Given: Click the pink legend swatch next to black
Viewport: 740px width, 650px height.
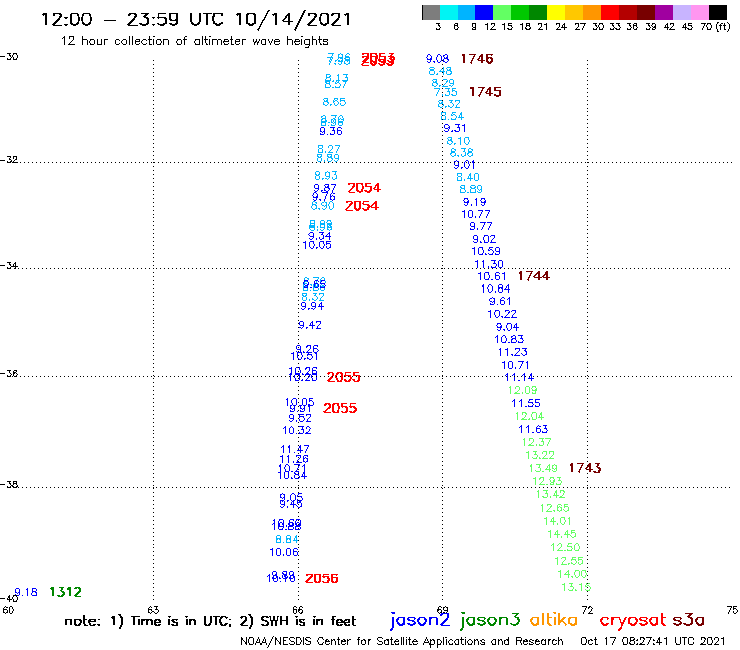Looking at the screenshot, I should click(x=699, y=12).
